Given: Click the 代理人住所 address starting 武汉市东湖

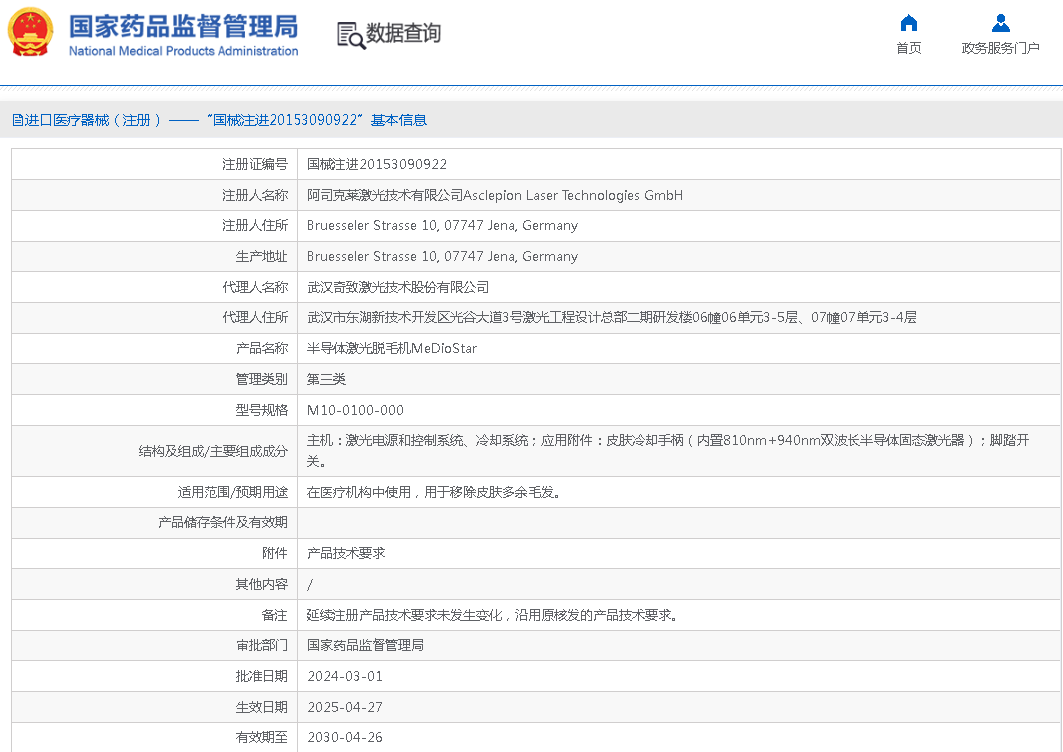Looking at the screenshot, I should tap(611, 317).
